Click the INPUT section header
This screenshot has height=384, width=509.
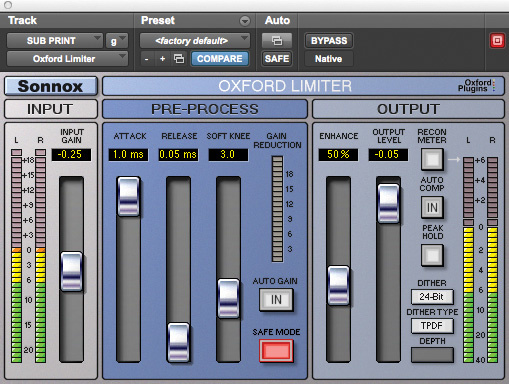51,109
